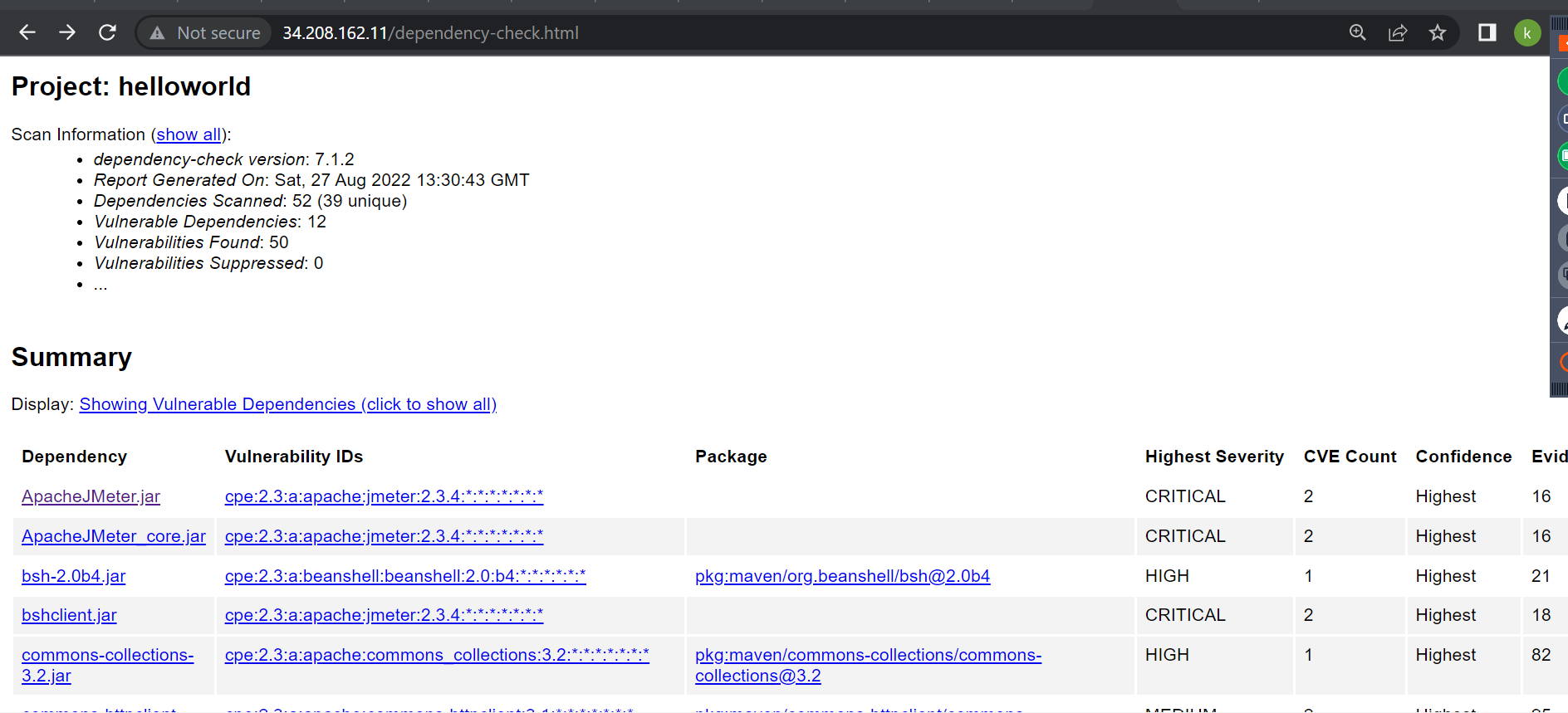This screenshot has width=1568, height=713.
Task: Open the CPE link for bshclient.jar
Action: point(384,615)
